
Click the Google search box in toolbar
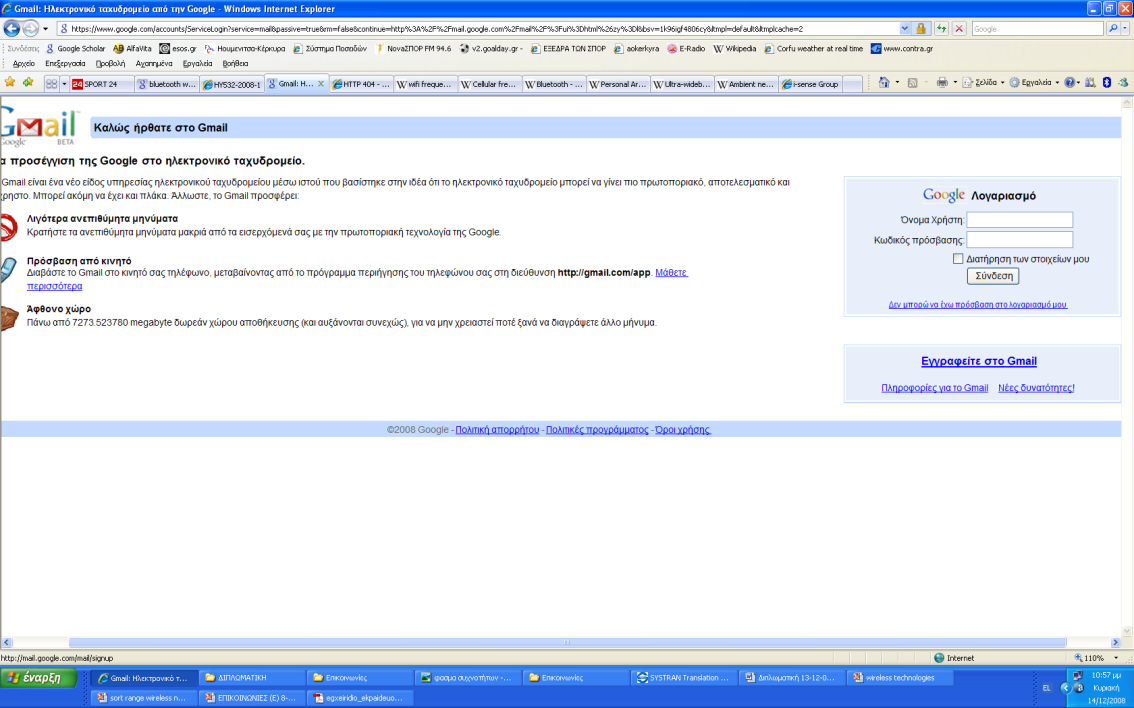coord(1037,29)
